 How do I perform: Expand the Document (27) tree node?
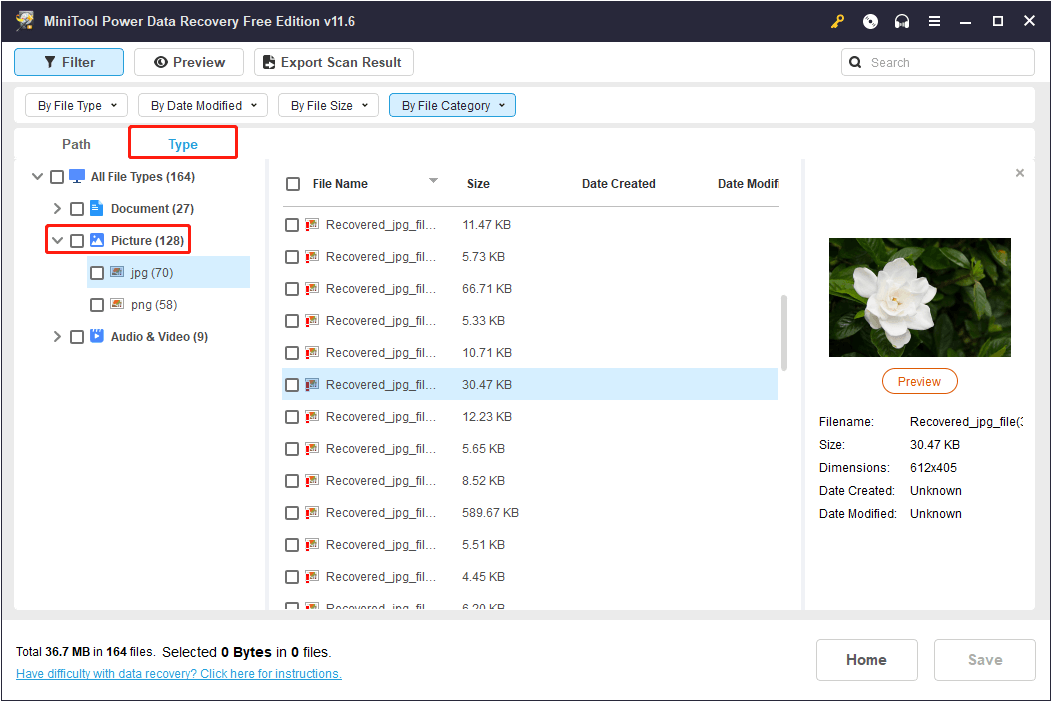pos(57,208)
